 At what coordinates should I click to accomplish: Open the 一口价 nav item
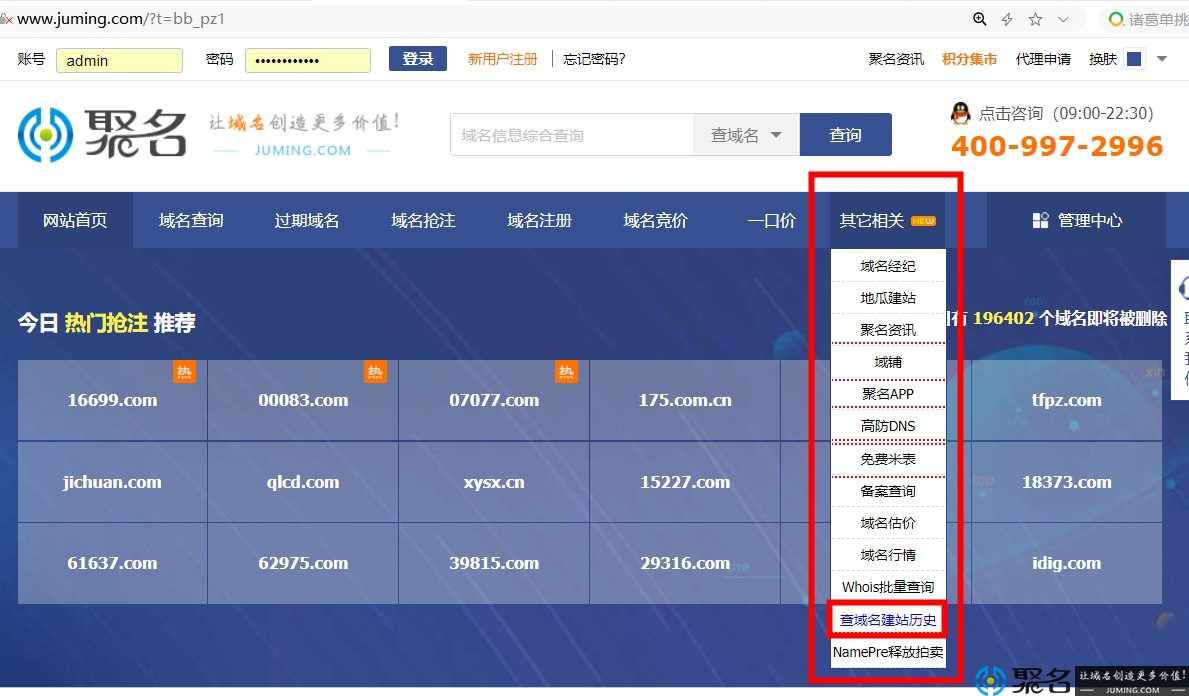coord(771,221)
